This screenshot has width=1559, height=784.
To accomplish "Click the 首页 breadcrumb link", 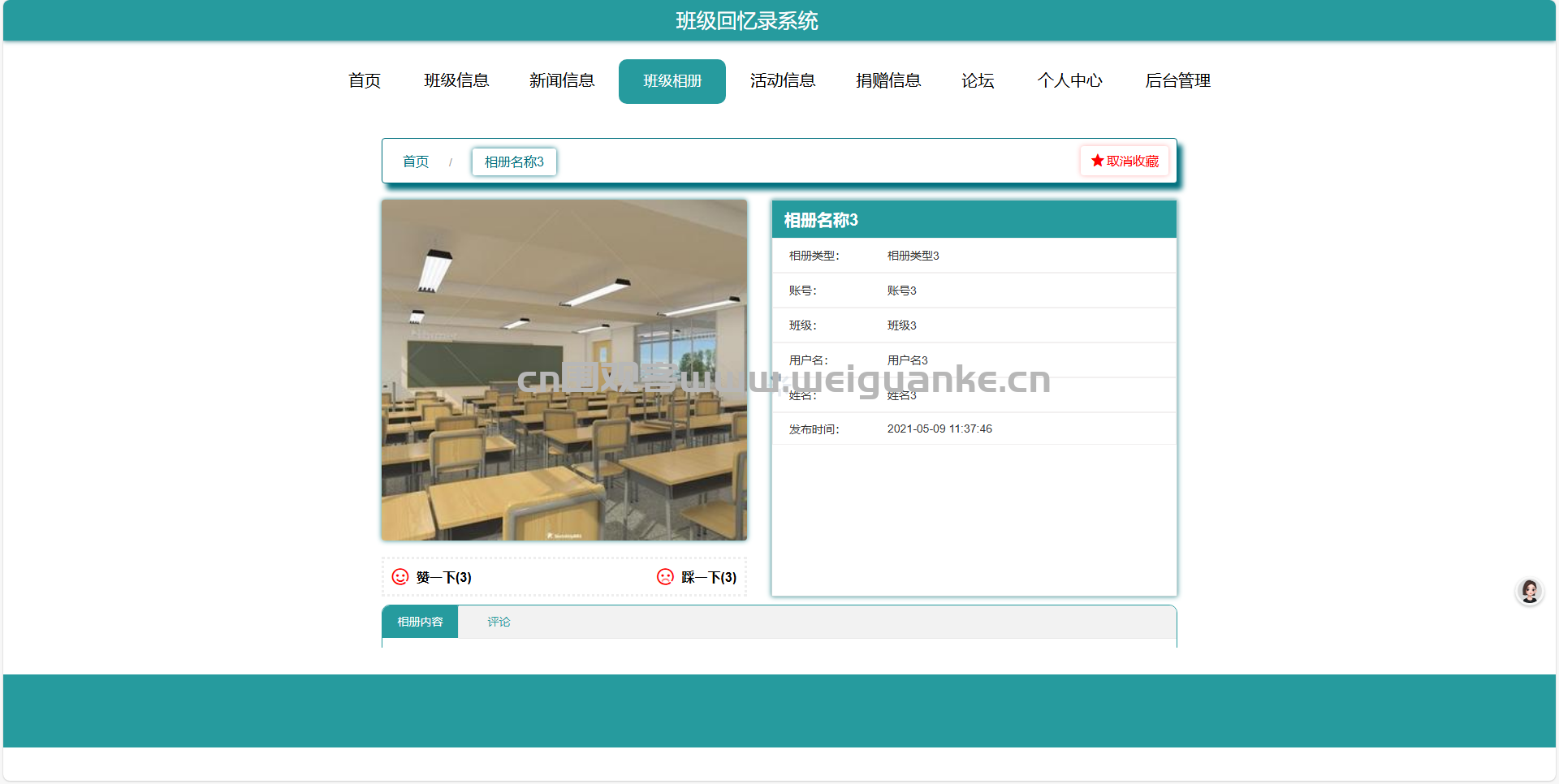I will coord(416,162).
